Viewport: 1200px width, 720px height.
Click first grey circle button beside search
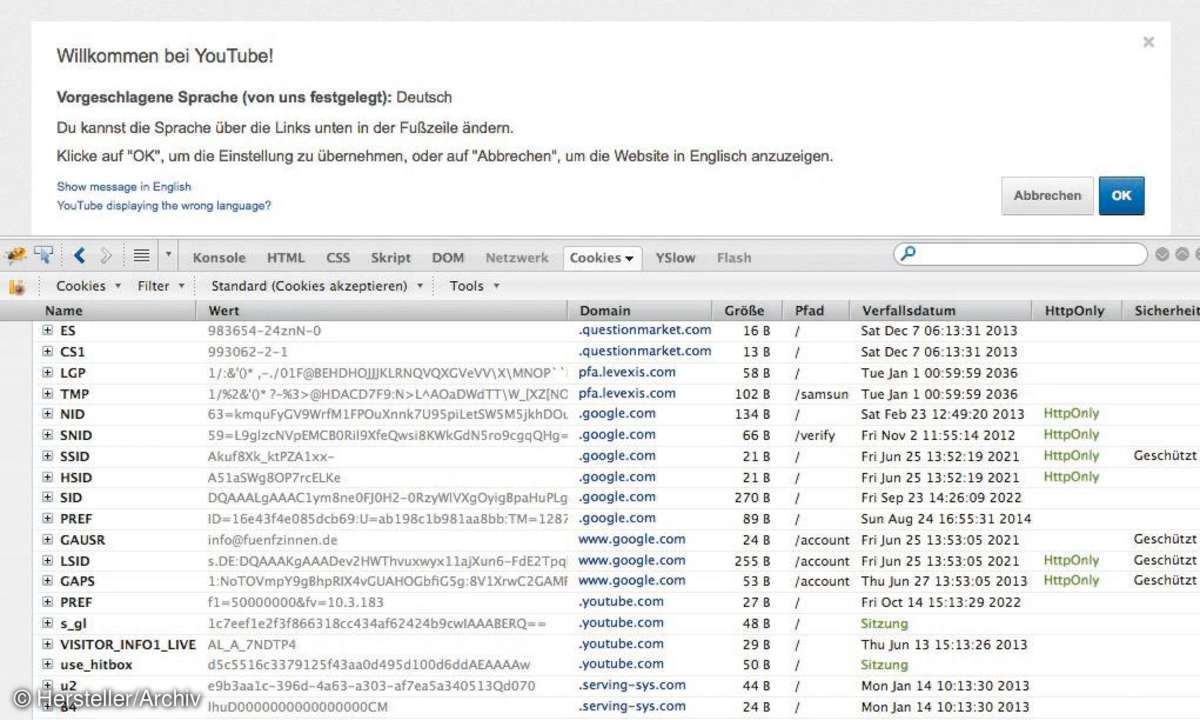tap(1162, 255)
